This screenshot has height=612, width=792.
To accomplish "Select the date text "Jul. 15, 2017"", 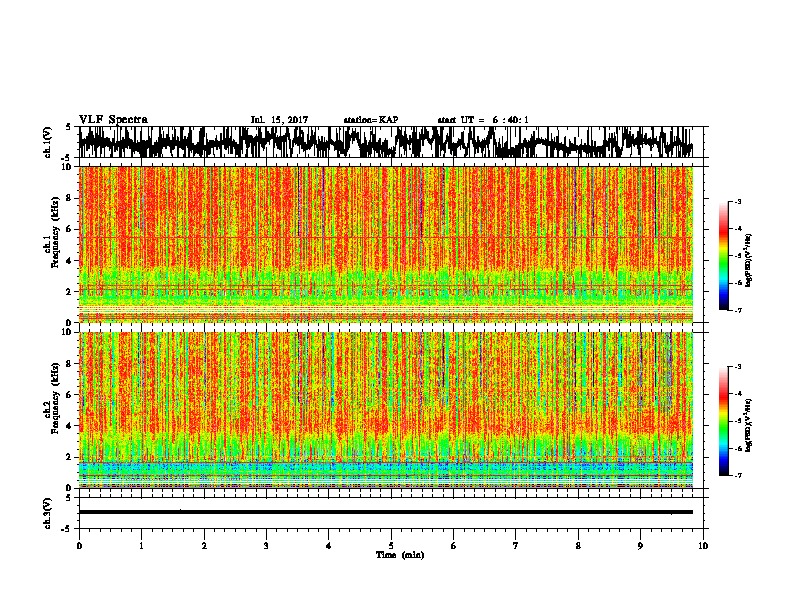I will pos(279,120).
